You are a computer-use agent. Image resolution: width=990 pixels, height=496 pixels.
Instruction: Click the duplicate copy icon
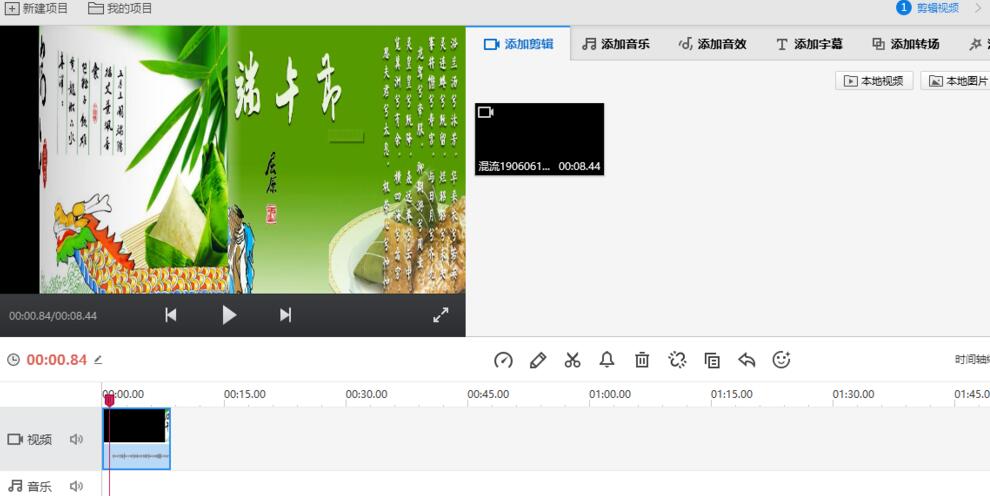click(x=712, y=360)
